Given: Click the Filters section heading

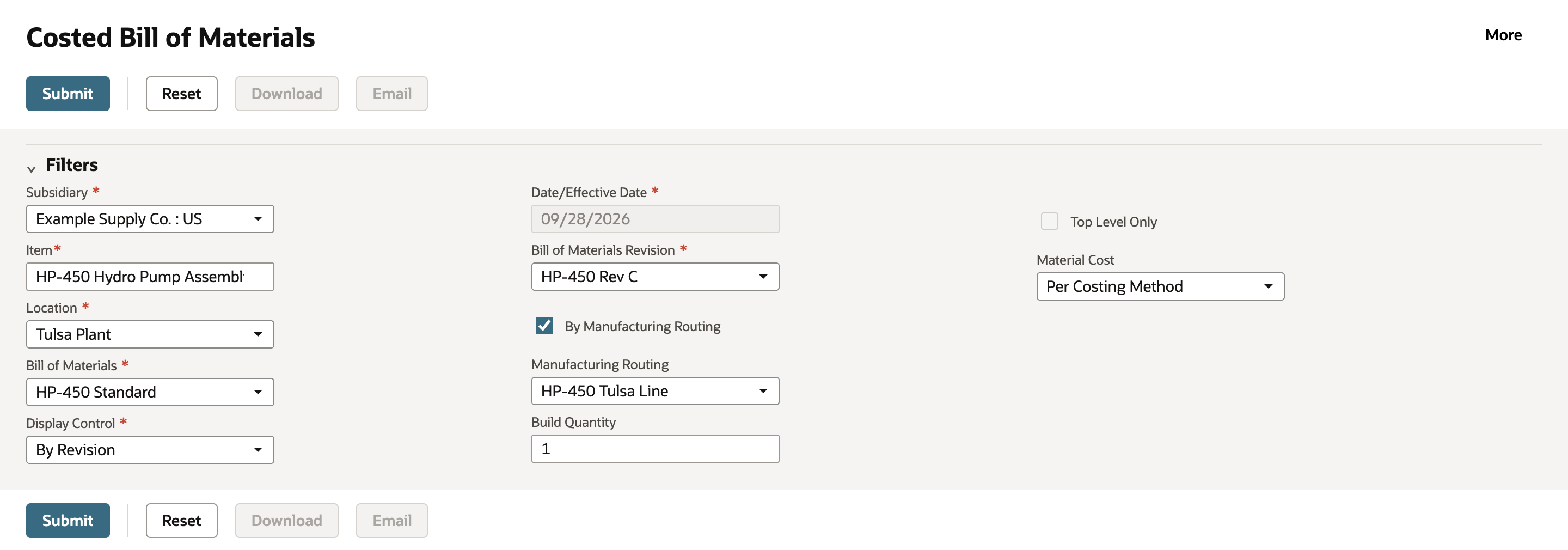Looking at the screenshot, I should (x=72, y=164).
